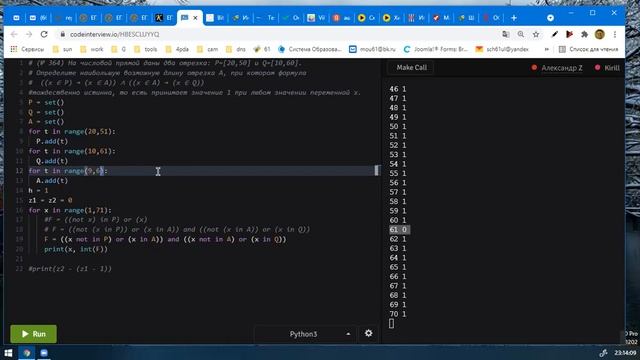Click the line print(x, int(F))
640x360 pixels.
click(76, 249)
